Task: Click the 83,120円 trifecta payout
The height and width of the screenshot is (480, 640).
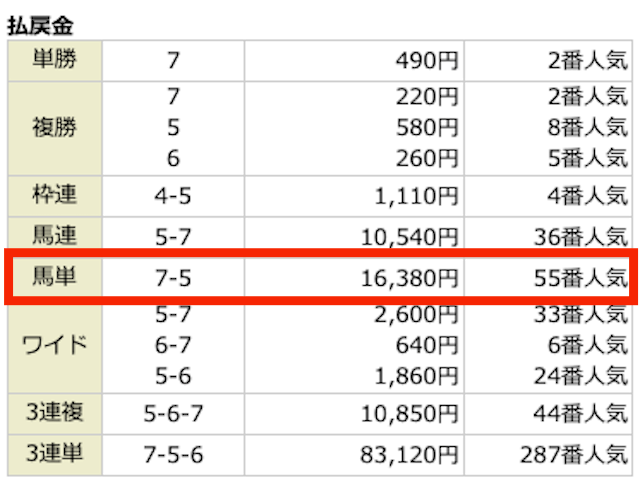Action: [x=409, y=455]
